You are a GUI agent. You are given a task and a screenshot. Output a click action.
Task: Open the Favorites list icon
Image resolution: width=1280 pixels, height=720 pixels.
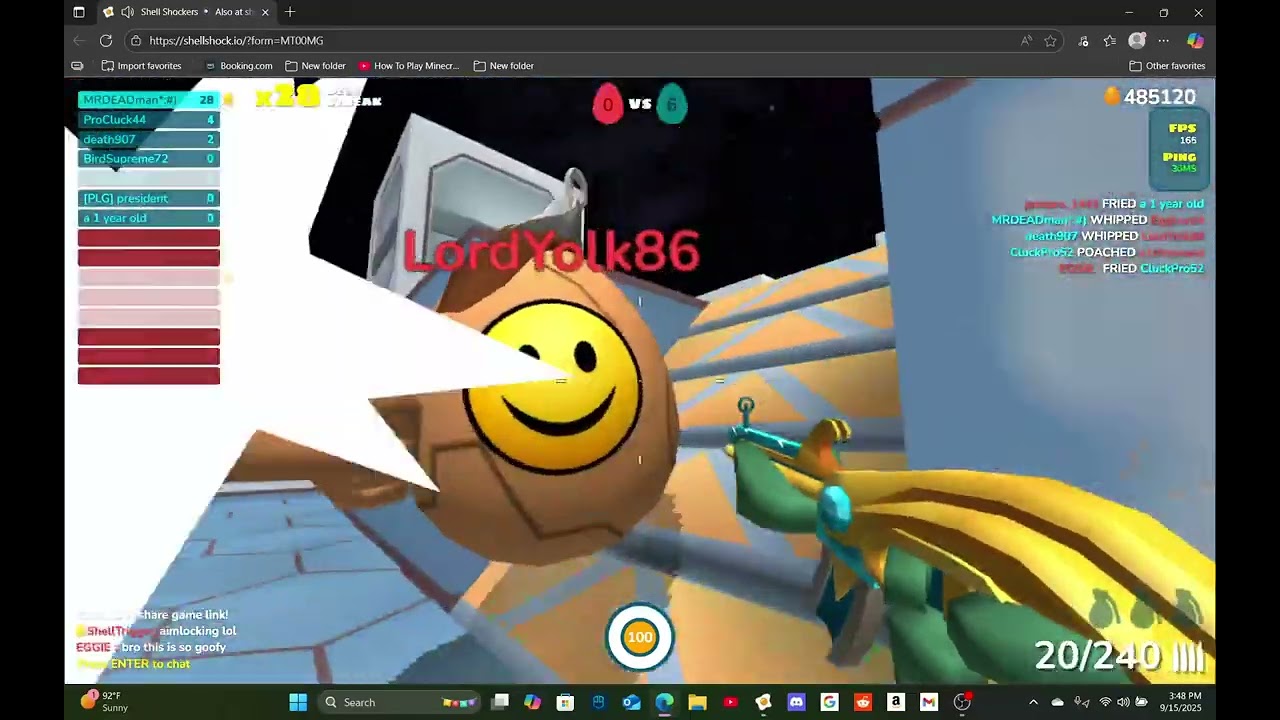tap(1110, 41)
